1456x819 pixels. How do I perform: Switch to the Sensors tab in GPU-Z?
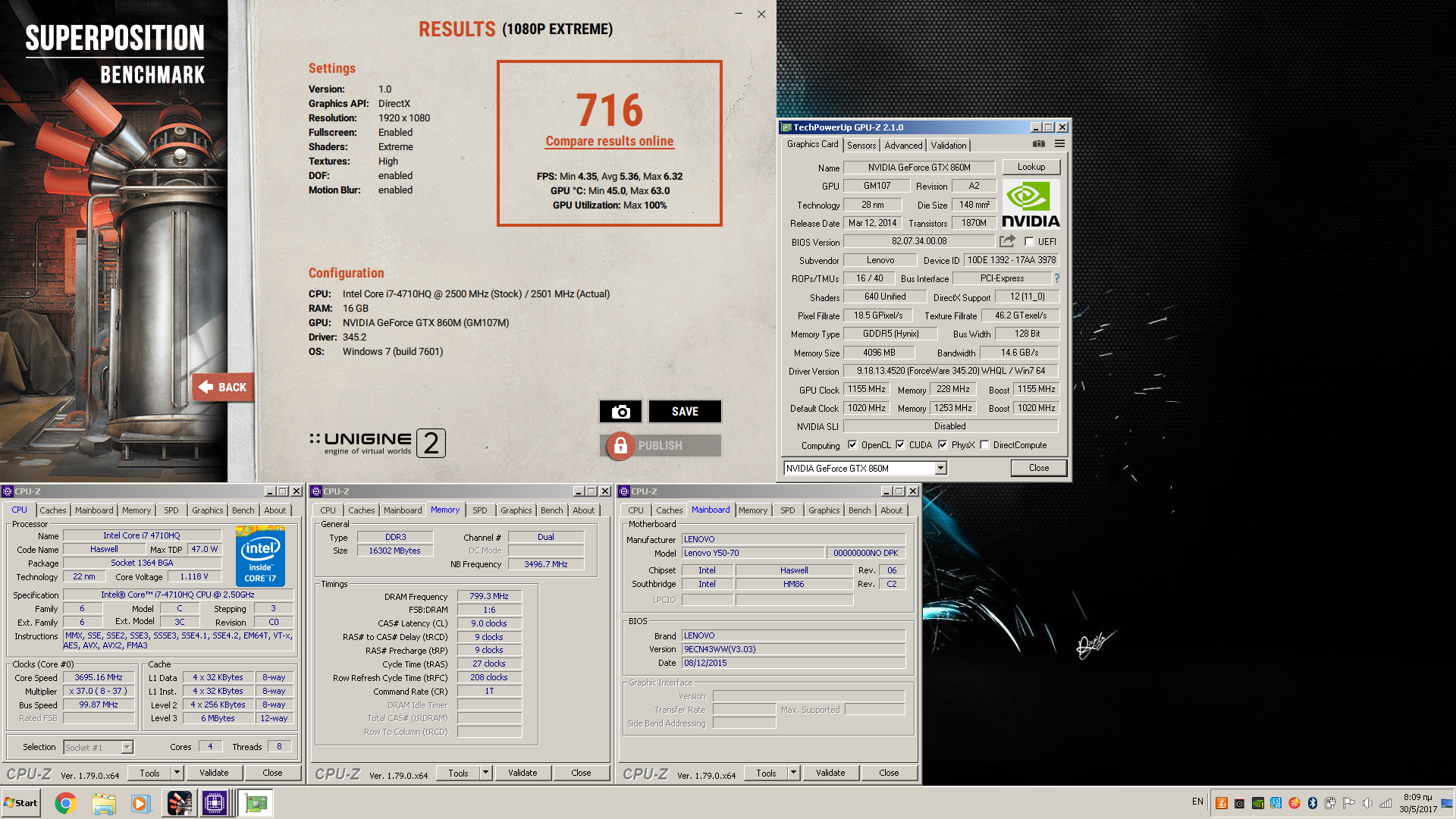pyautogui.click(x=861, y=146)
